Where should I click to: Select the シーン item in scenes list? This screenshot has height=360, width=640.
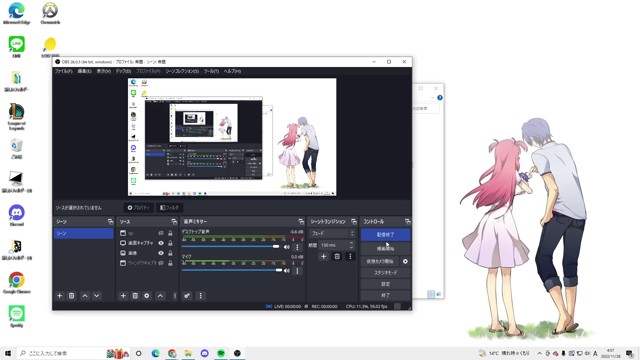pos(84,233)
